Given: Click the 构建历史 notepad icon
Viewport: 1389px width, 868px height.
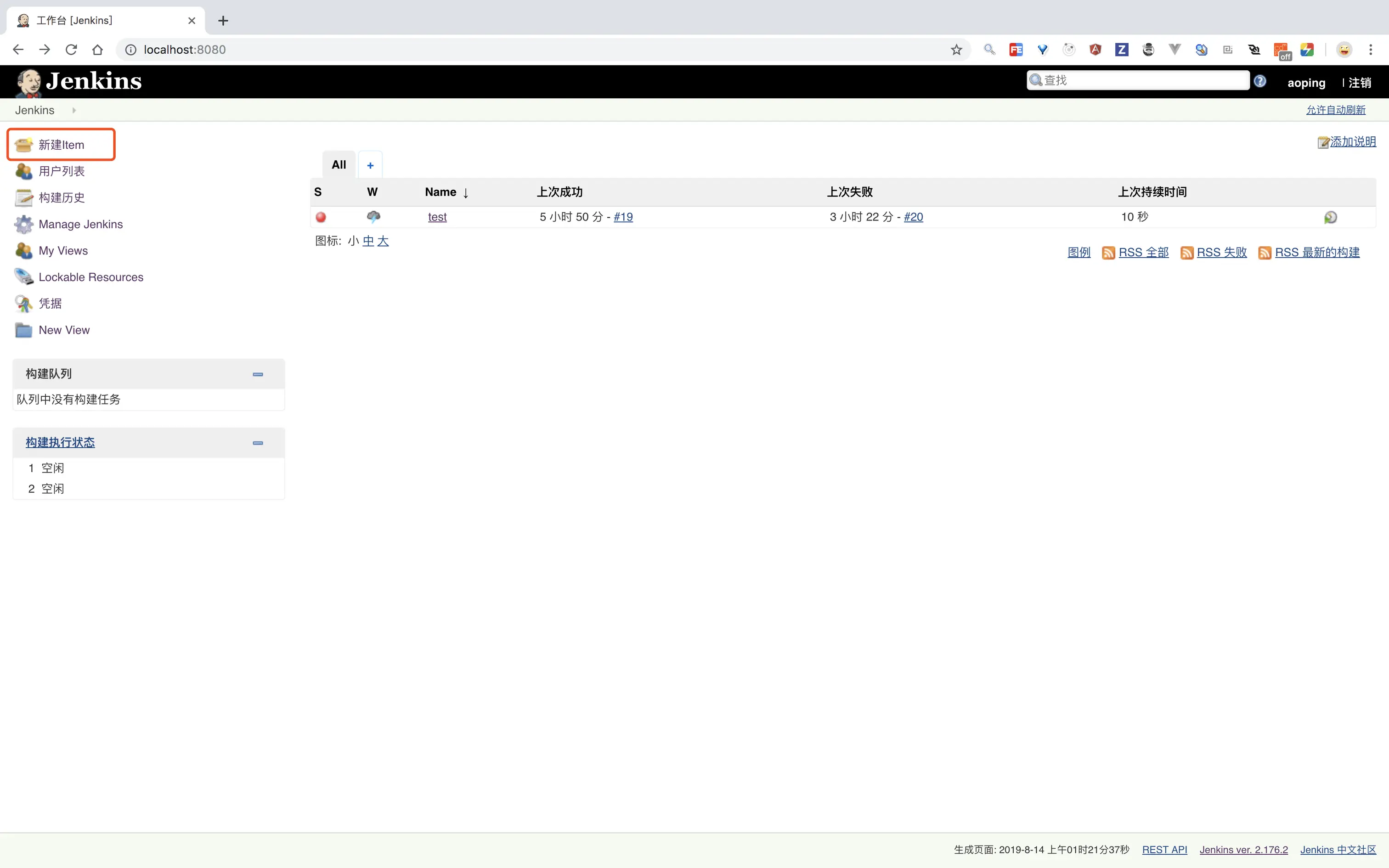Looking at the screenshot, I should coord(23,197).
